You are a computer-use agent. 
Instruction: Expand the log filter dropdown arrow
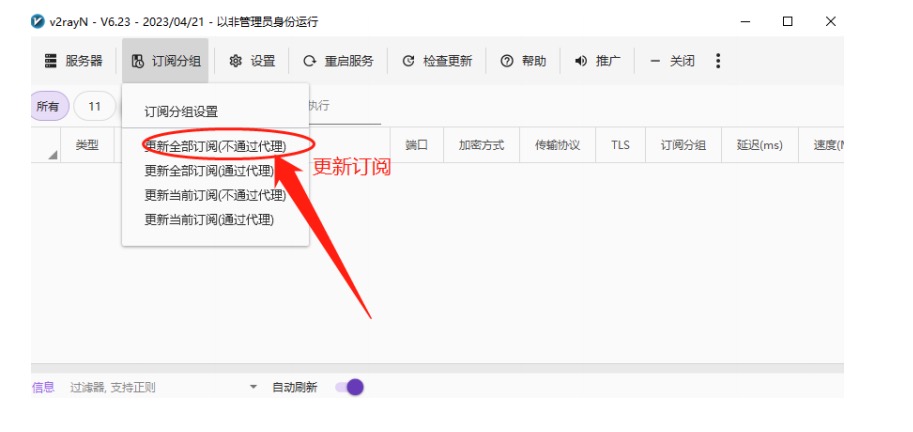pos(253,387)
